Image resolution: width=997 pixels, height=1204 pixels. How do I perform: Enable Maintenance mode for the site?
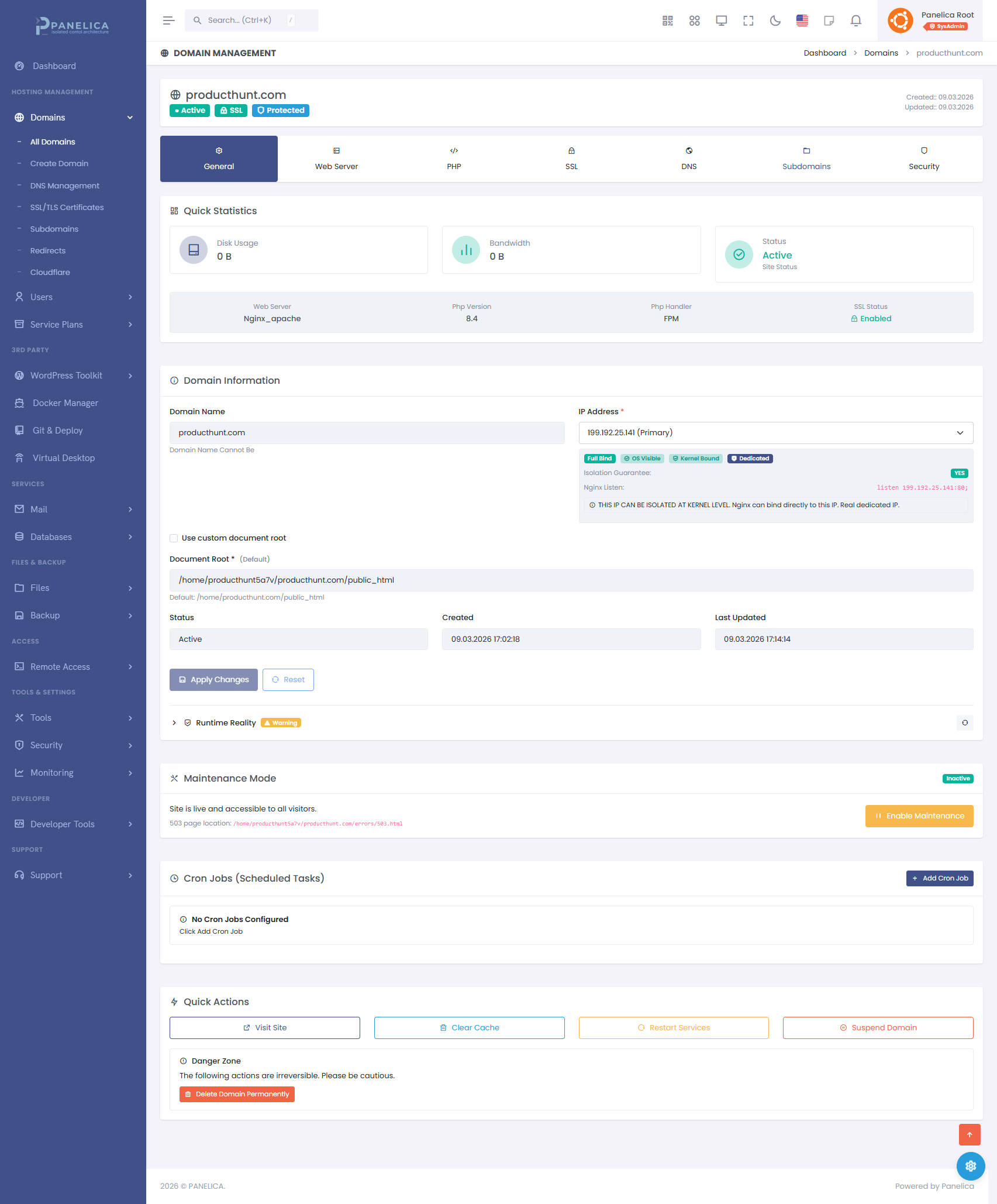(919, 816)
